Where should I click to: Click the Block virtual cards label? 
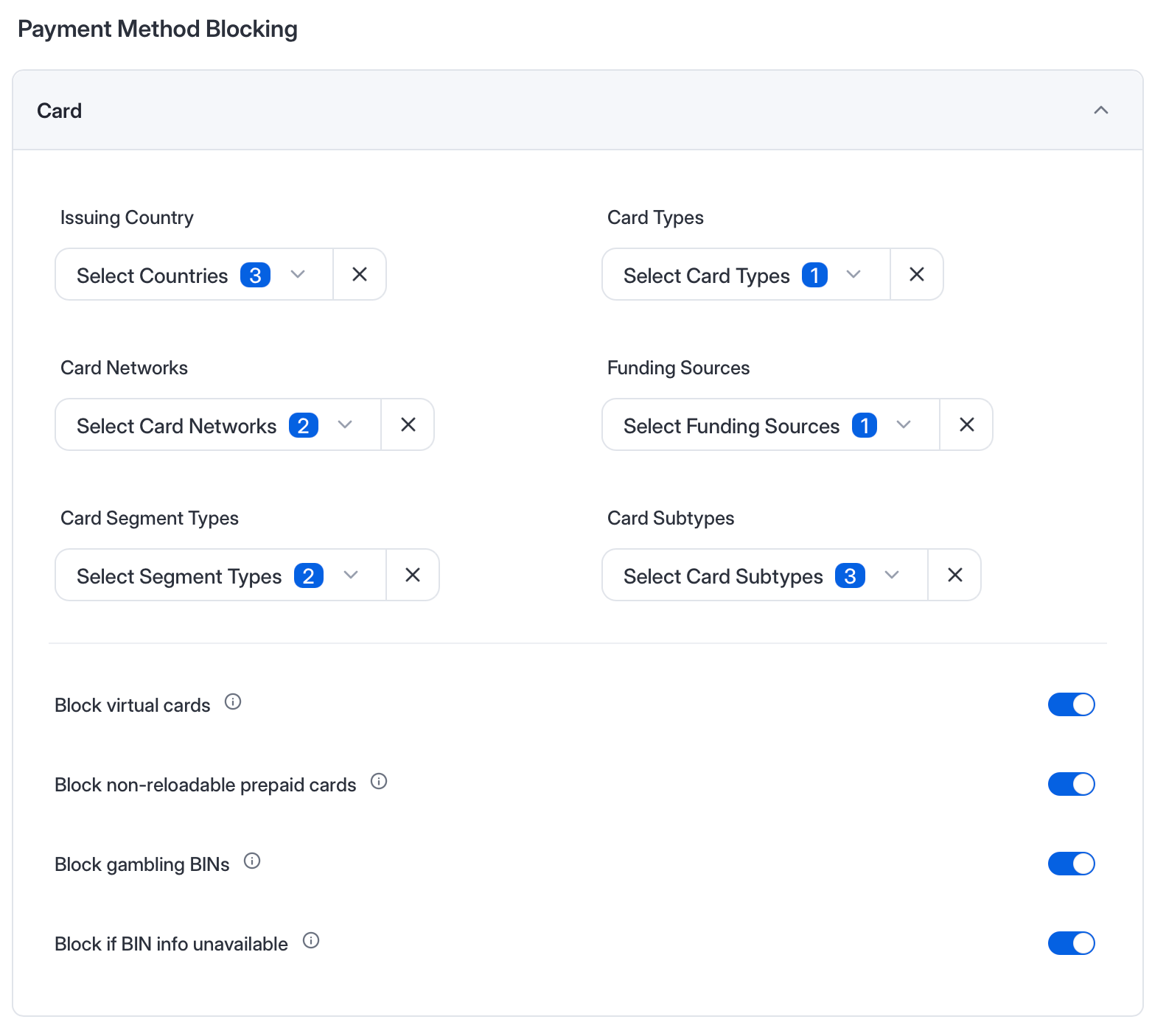[133, 705]
